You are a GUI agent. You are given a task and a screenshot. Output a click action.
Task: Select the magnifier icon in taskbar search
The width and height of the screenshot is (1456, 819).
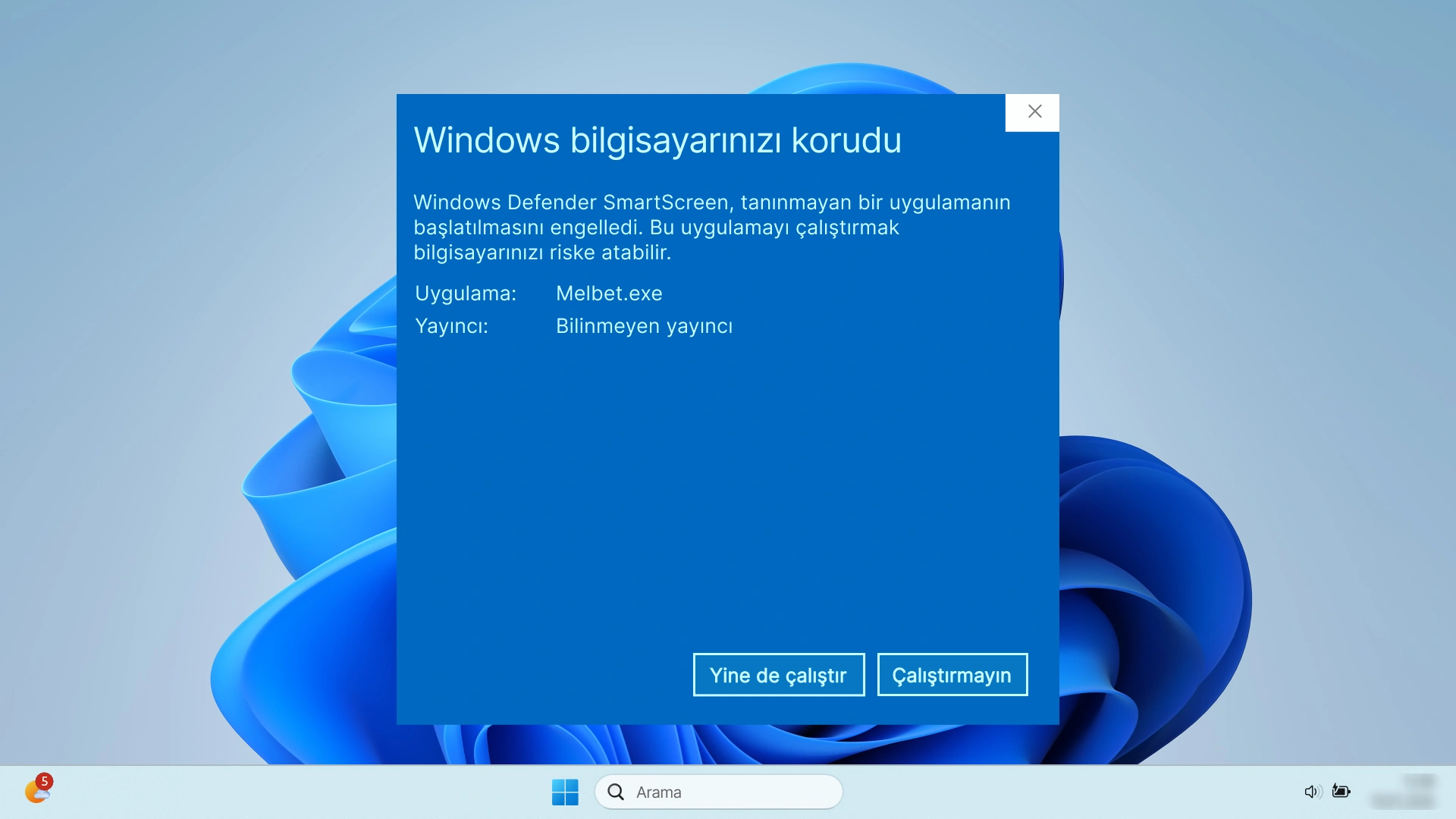(616, 792)
